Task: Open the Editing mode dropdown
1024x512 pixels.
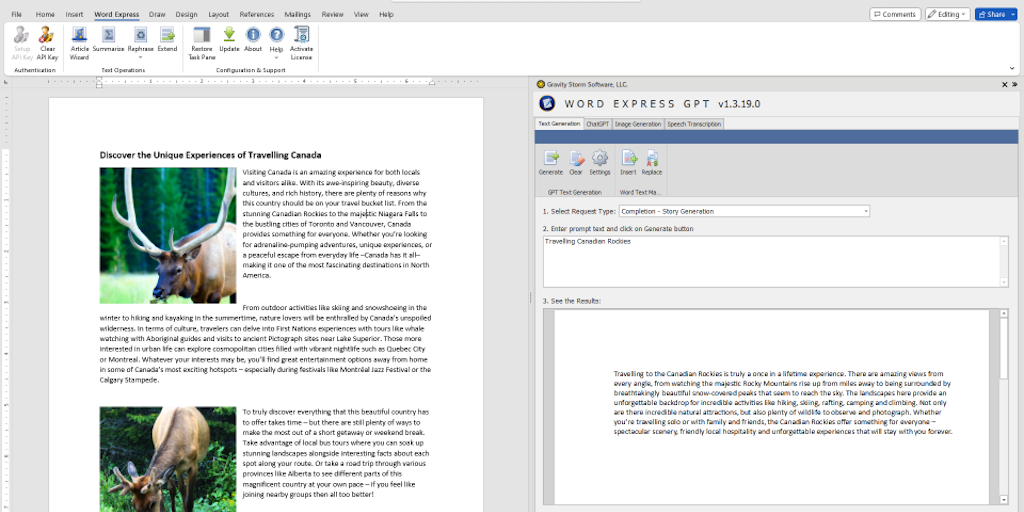Action: pos(947,14)
